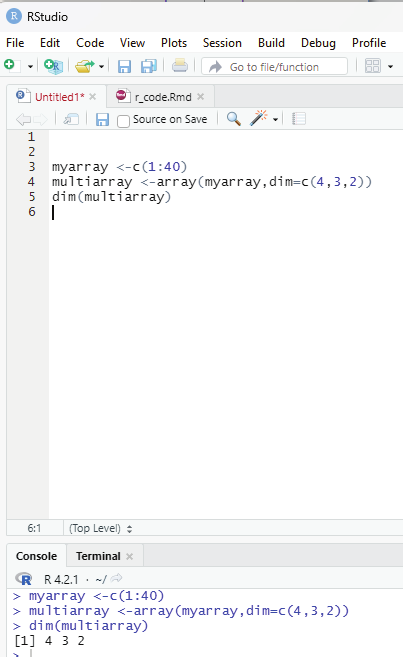Show the document in a new window
Image resolution: width=403 pixels, height=657 pixels.
pyautogui.click(x=71, y=119)
